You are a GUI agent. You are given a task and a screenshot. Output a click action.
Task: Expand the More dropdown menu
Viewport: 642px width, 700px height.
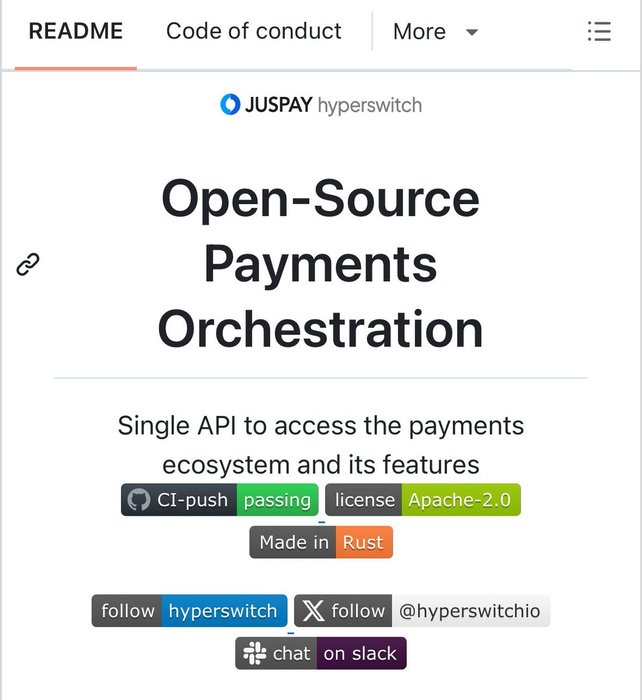point(435,32)
